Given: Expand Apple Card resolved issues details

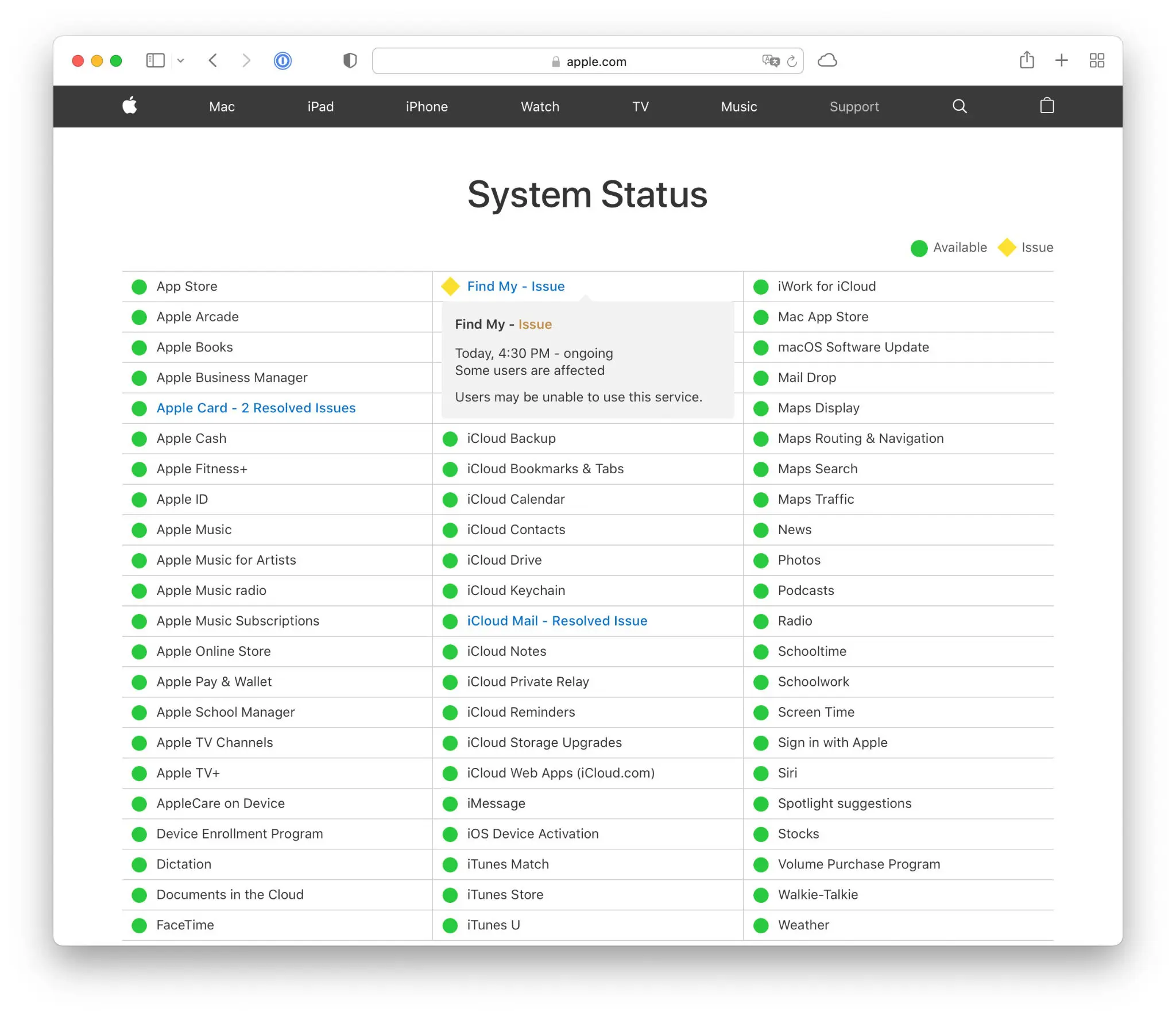Looking at the screenshot, I should click(x=255, y=408).
